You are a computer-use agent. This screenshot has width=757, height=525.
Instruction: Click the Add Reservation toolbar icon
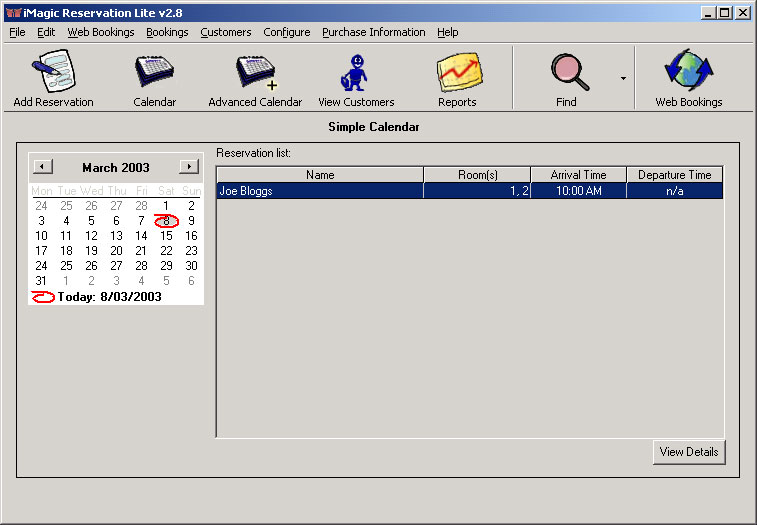54,71
